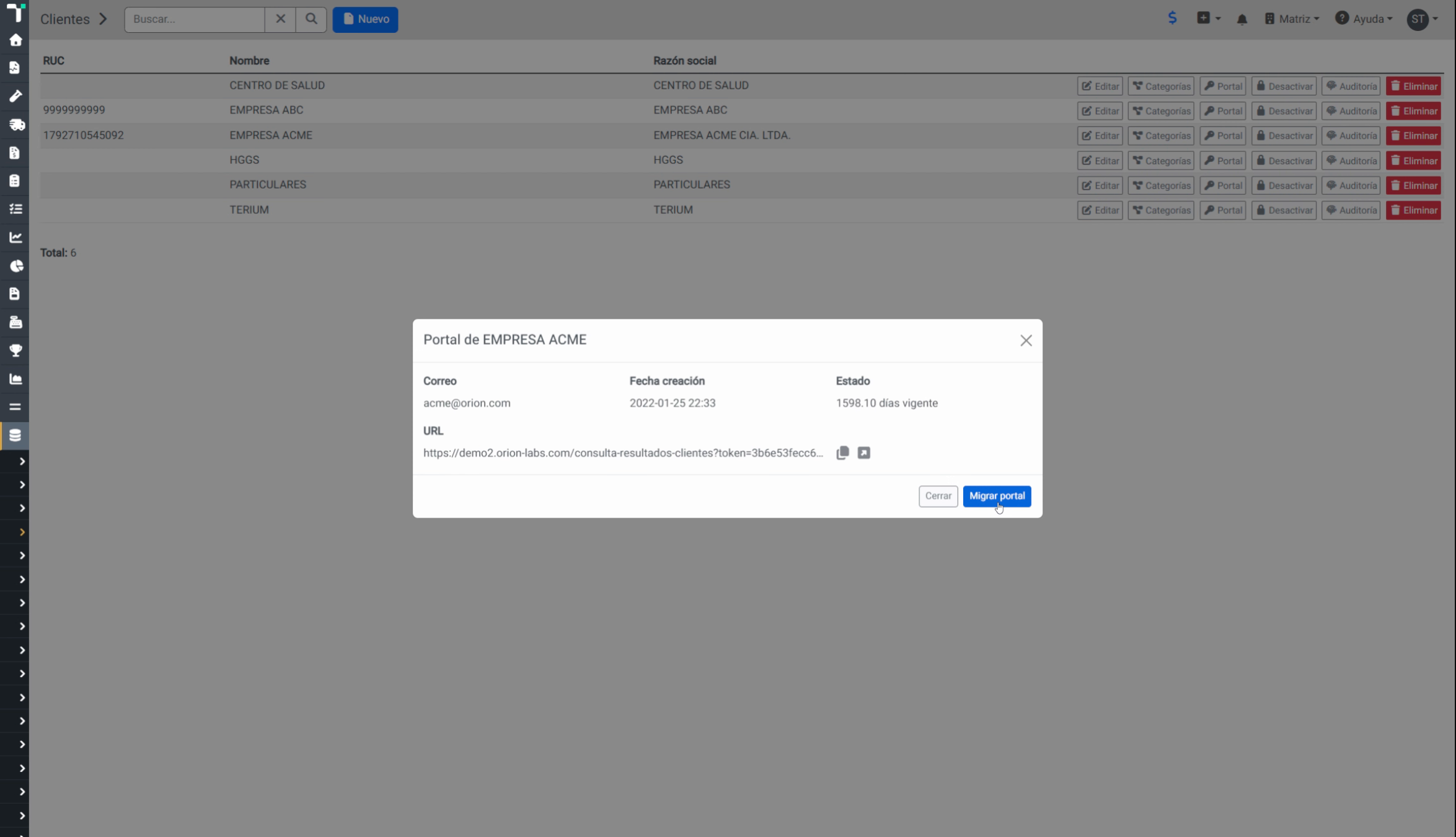Image resolution: width=1456 pixels, height=837 pixels.
Task: Open Auditoría for PARTICULARES
Action: (1351, 185)
